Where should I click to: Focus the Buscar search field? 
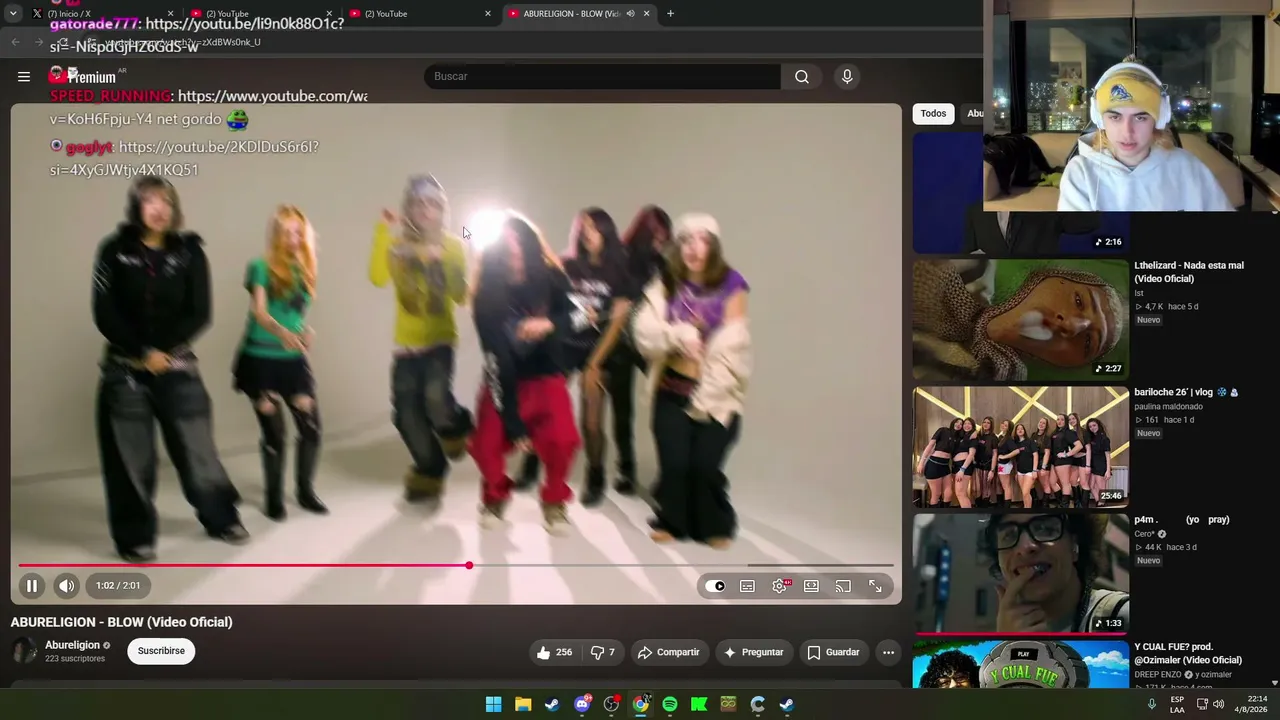click(602, 76)
